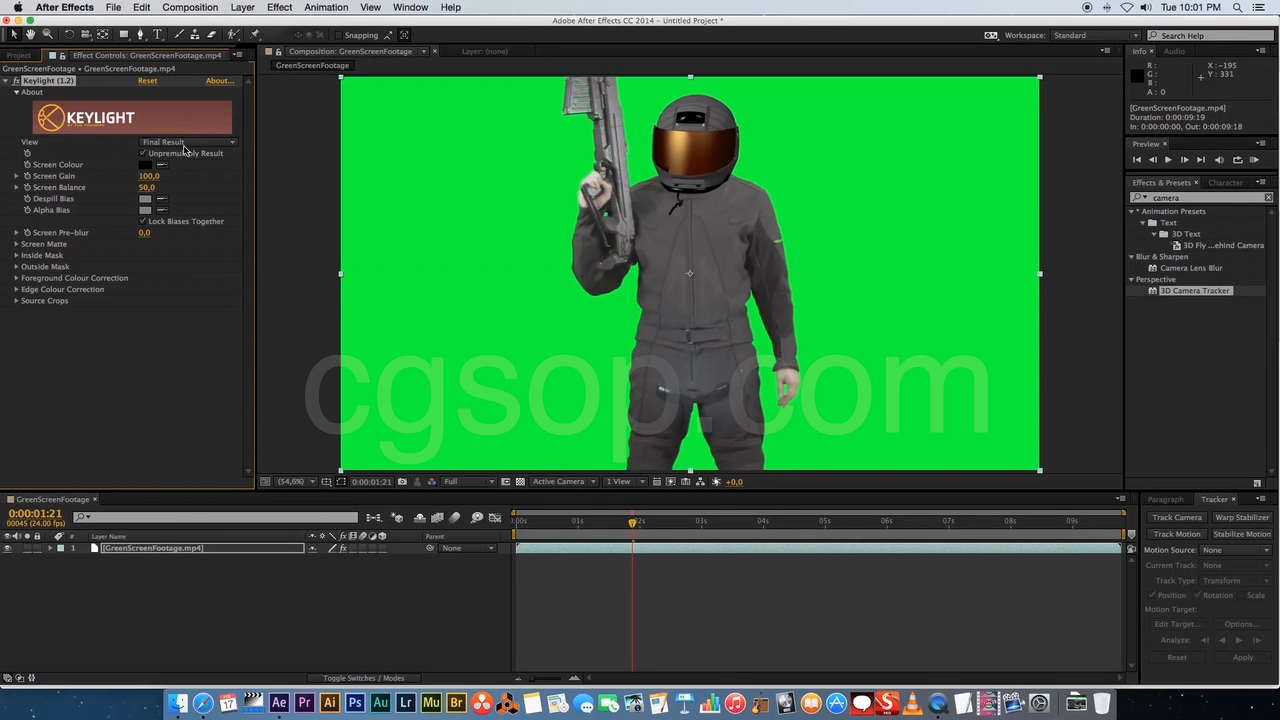Click Toggle Switches / Modes button

(364, 678)
